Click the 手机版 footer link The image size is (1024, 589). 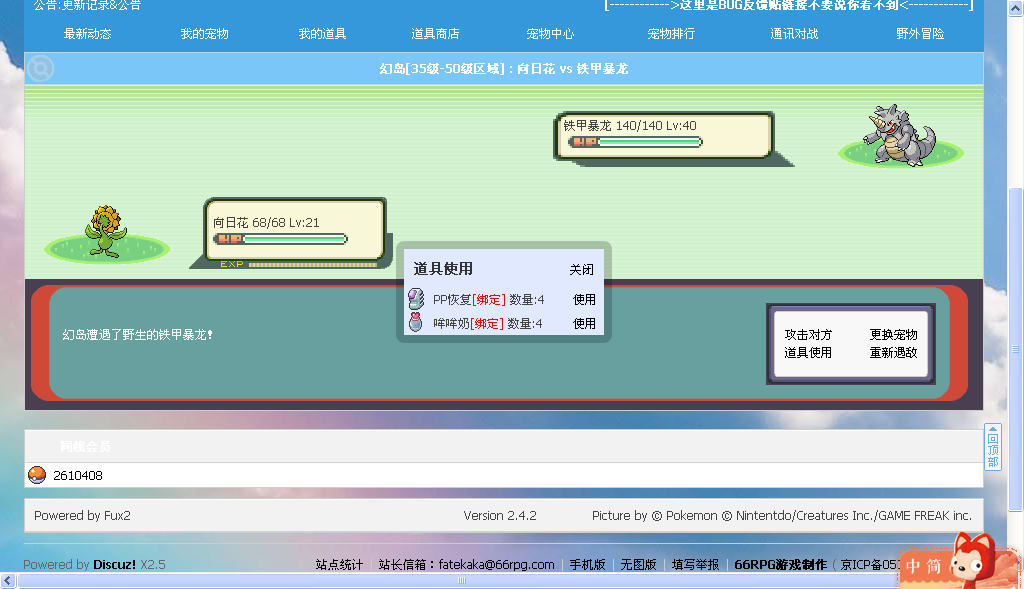click(x=587, y=564)
